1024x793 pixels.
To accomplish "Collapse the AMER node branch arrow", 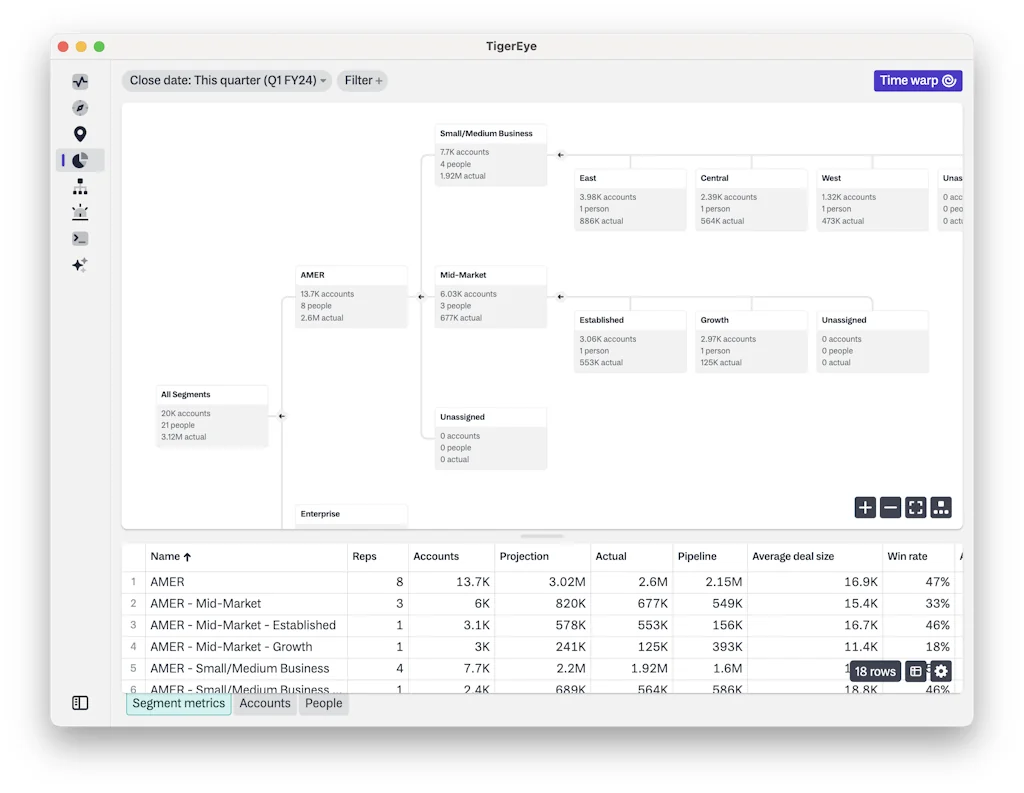I will point(421,296).
